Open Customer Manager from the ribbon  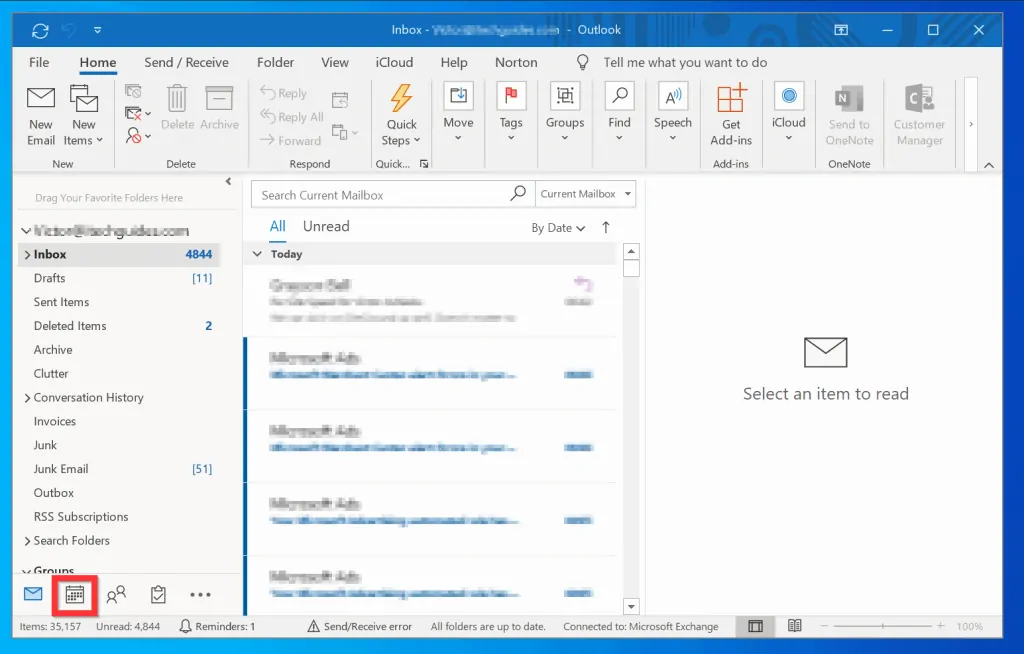coord(919,113)
